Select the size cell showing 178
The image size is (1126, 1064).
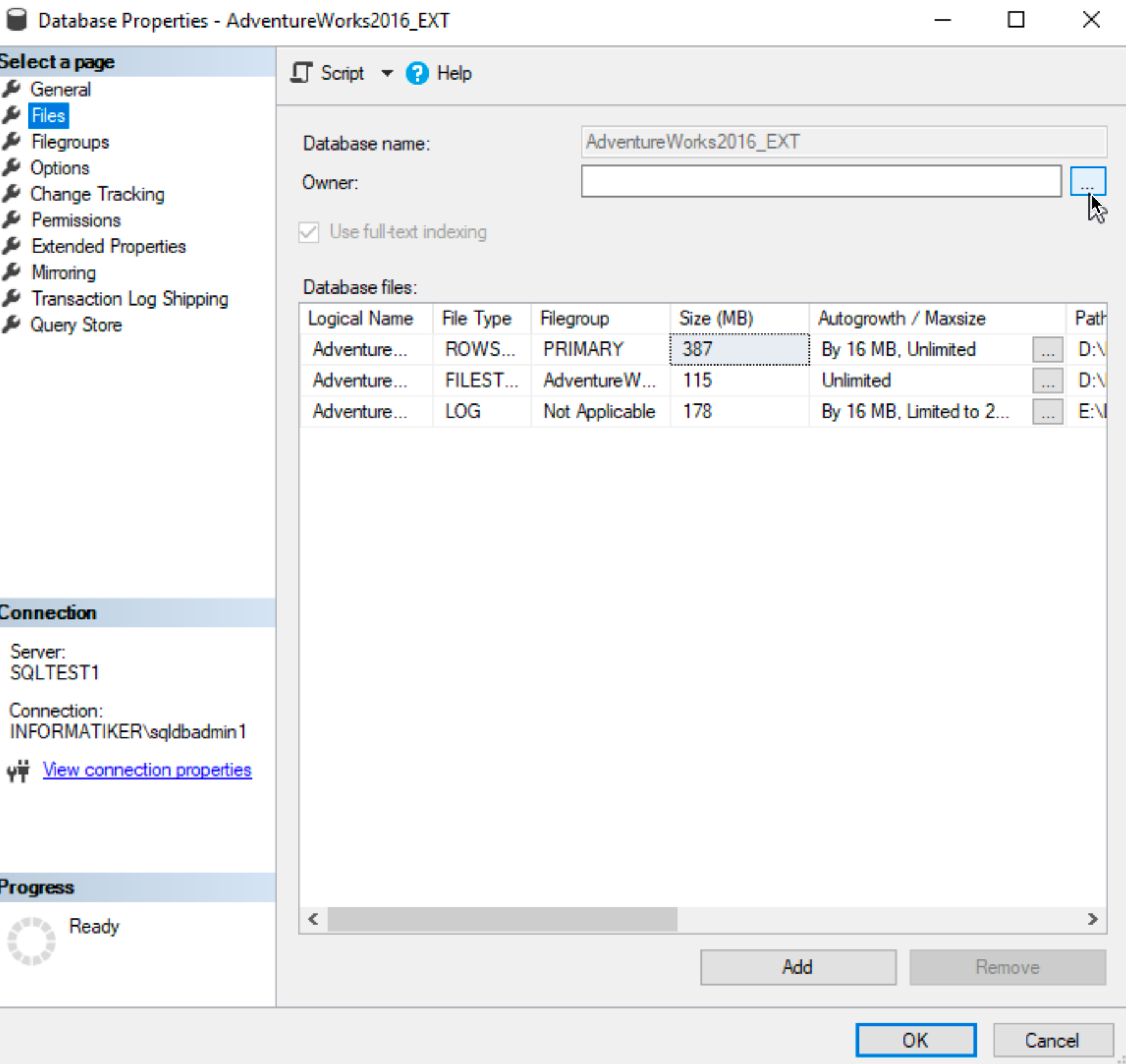click(739, 412)
